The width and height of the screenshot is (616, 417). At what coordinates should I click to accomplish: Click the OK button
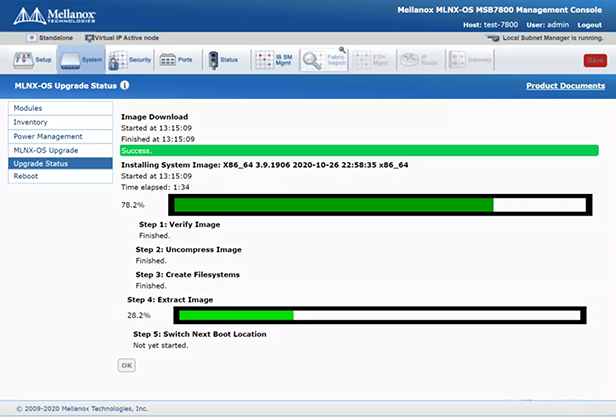tap(126, 365)
